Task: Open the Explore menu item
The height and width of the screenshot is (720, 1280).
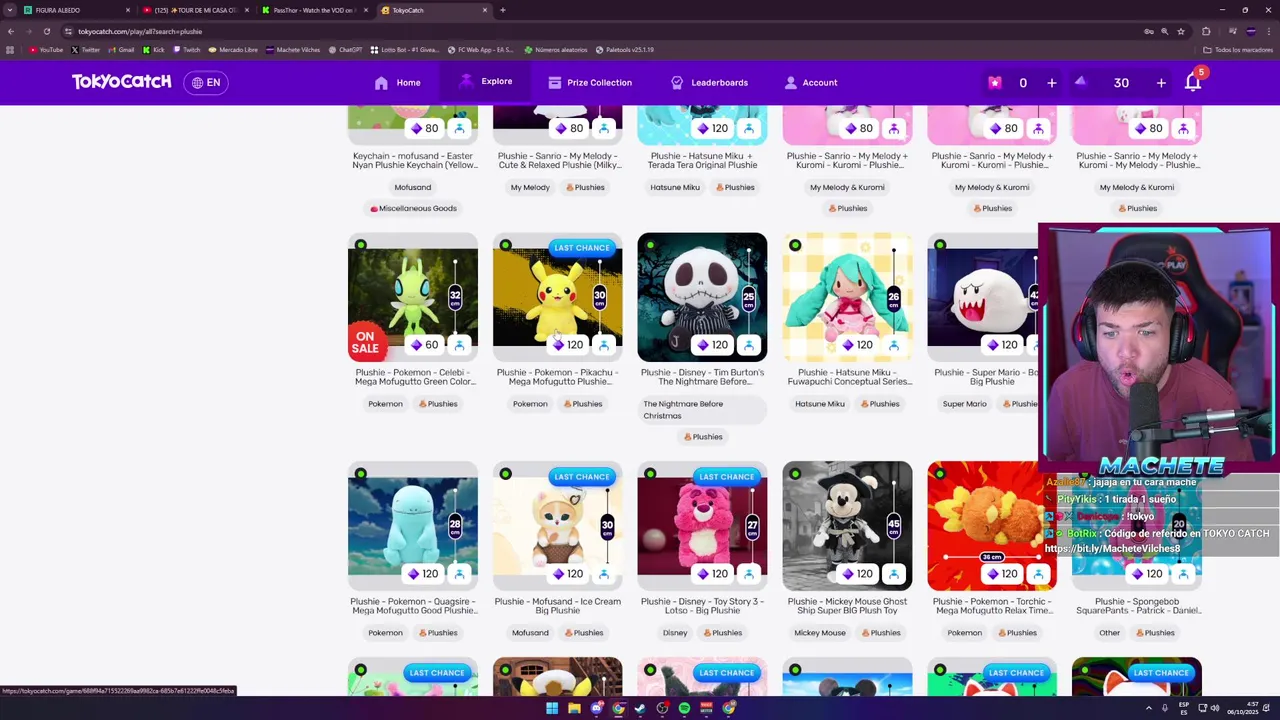Action: [485, 82]
